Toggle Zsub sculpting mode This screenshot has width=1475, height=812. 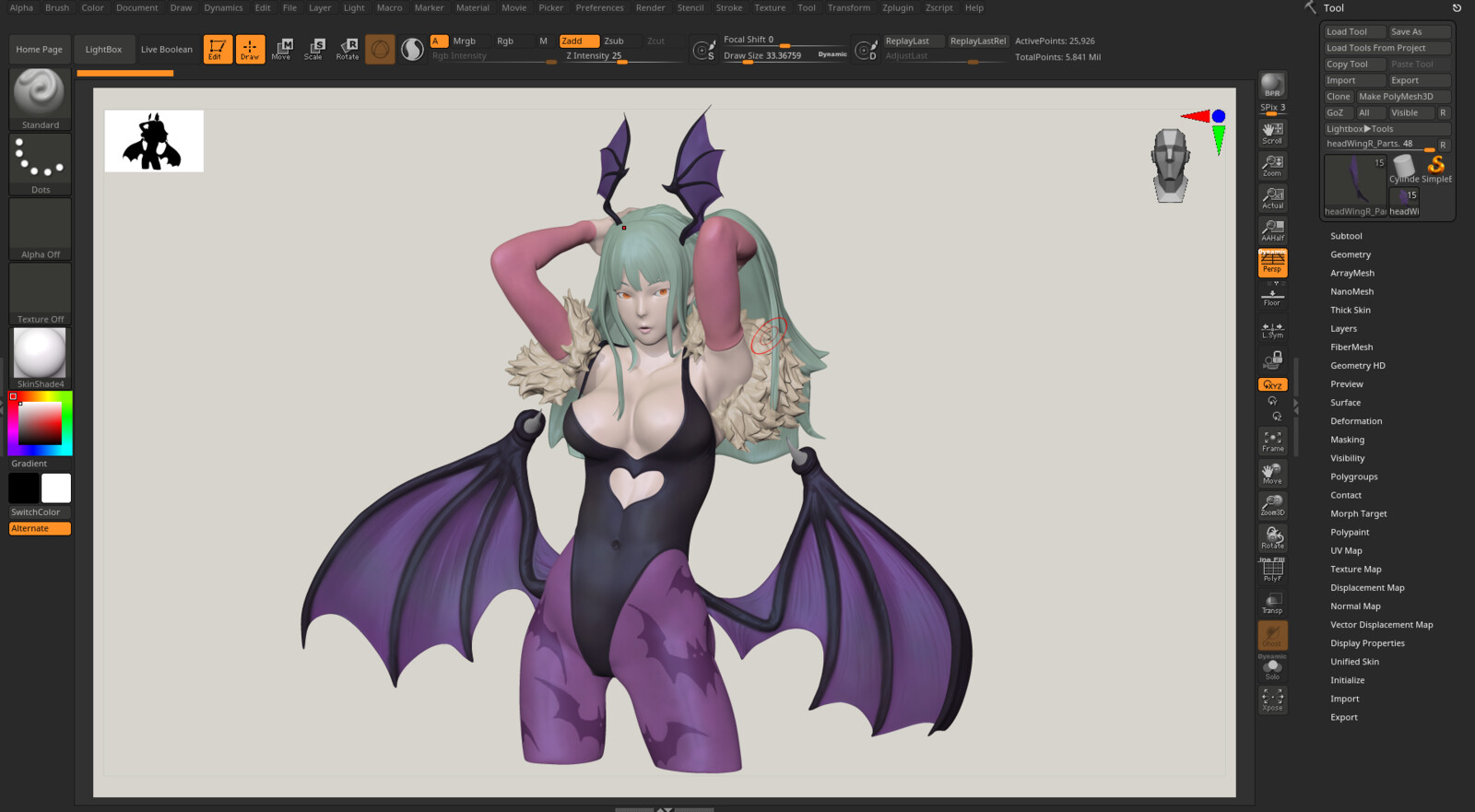coord(614,41)
